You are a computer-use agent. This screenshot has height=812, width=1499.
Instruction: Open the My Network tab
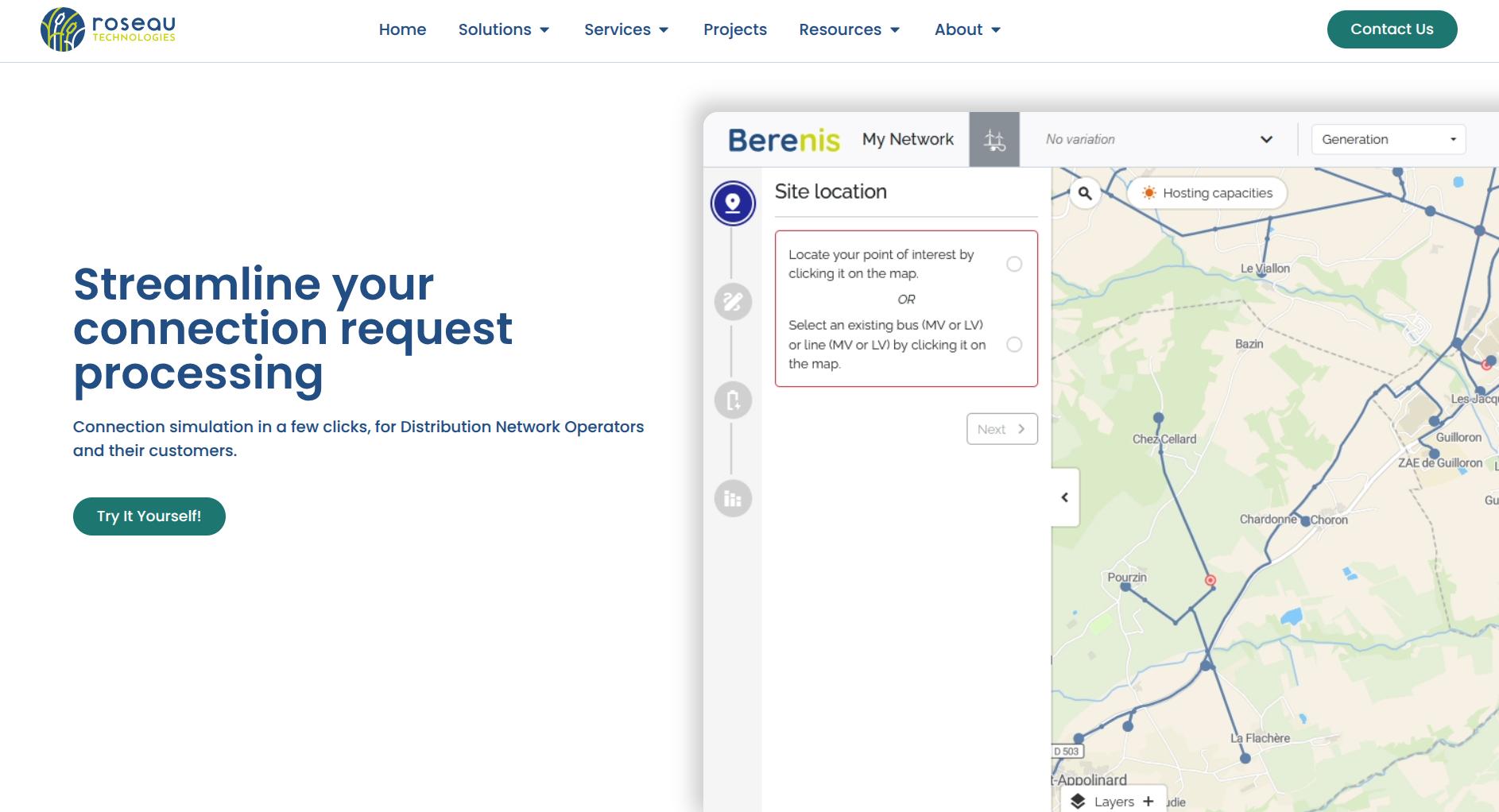(908, 139)
